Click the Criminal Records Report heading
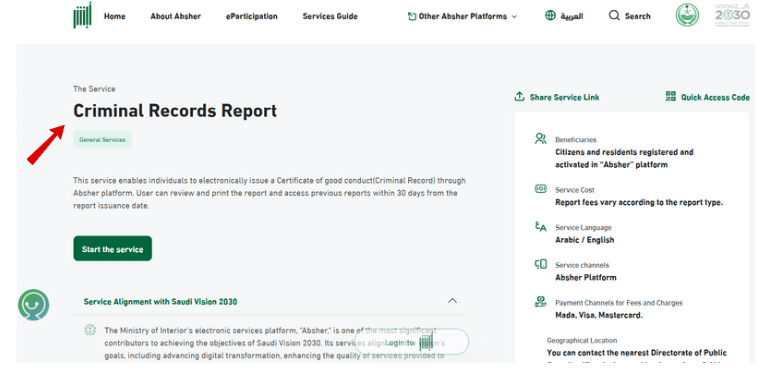 click(175, 111)
